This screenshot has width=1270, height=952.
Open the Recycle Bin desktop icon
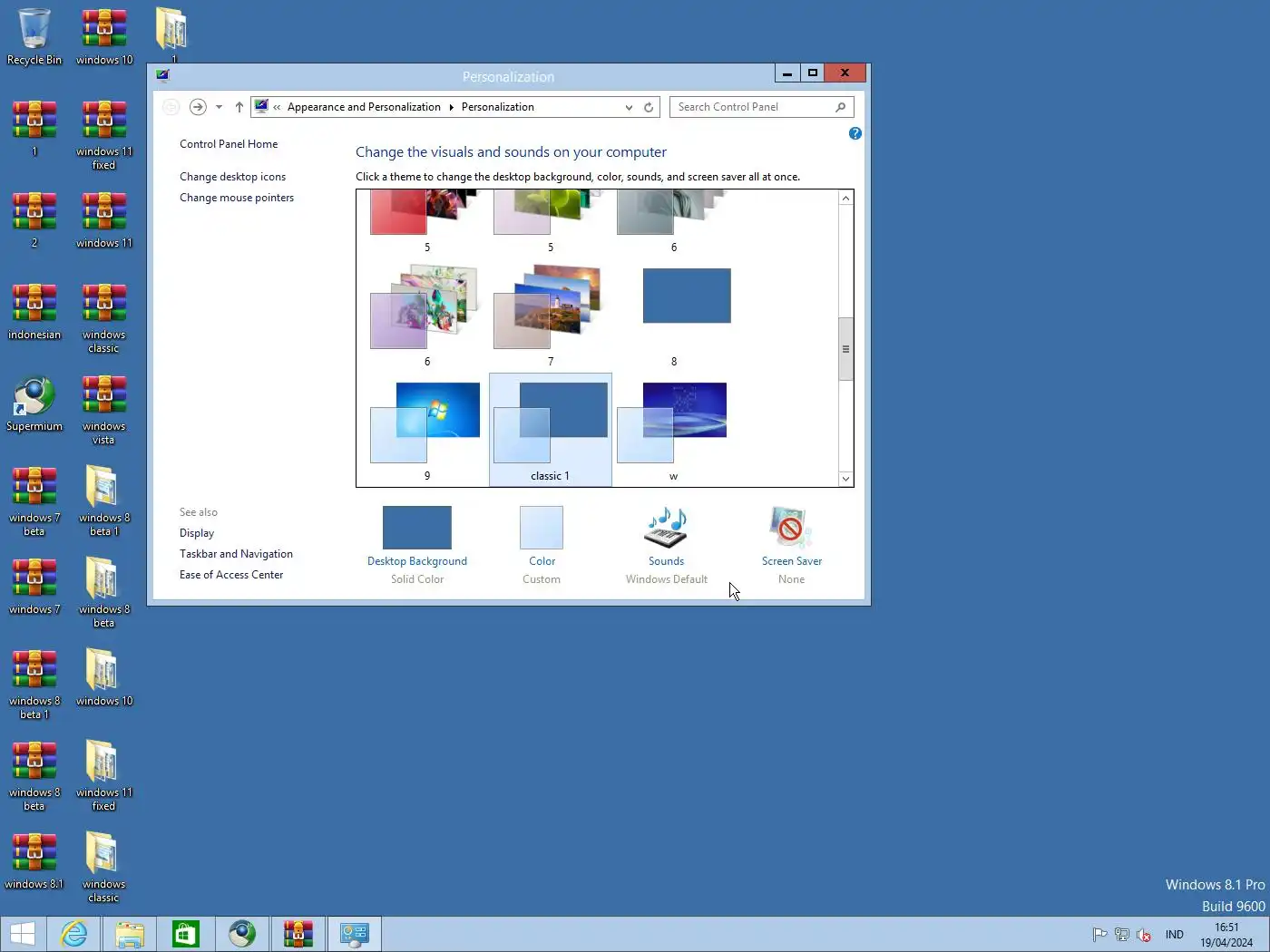point(34,36)
